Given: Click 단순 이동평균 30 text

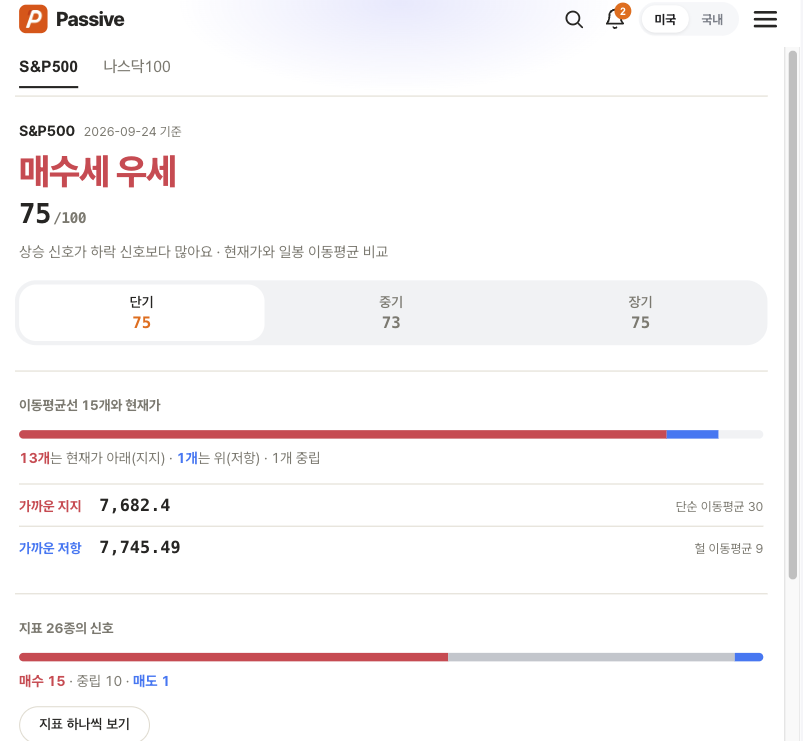Looking at the screenshot, I should [x=719, y=506].
